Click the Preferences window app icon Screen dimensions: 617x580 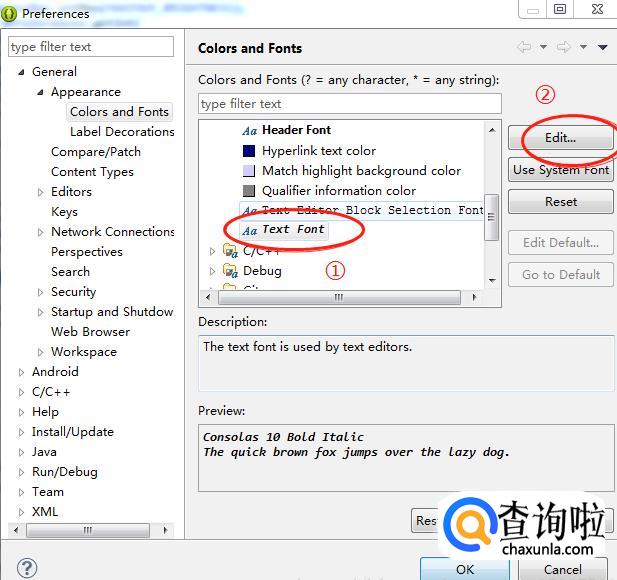coord(9,14)
